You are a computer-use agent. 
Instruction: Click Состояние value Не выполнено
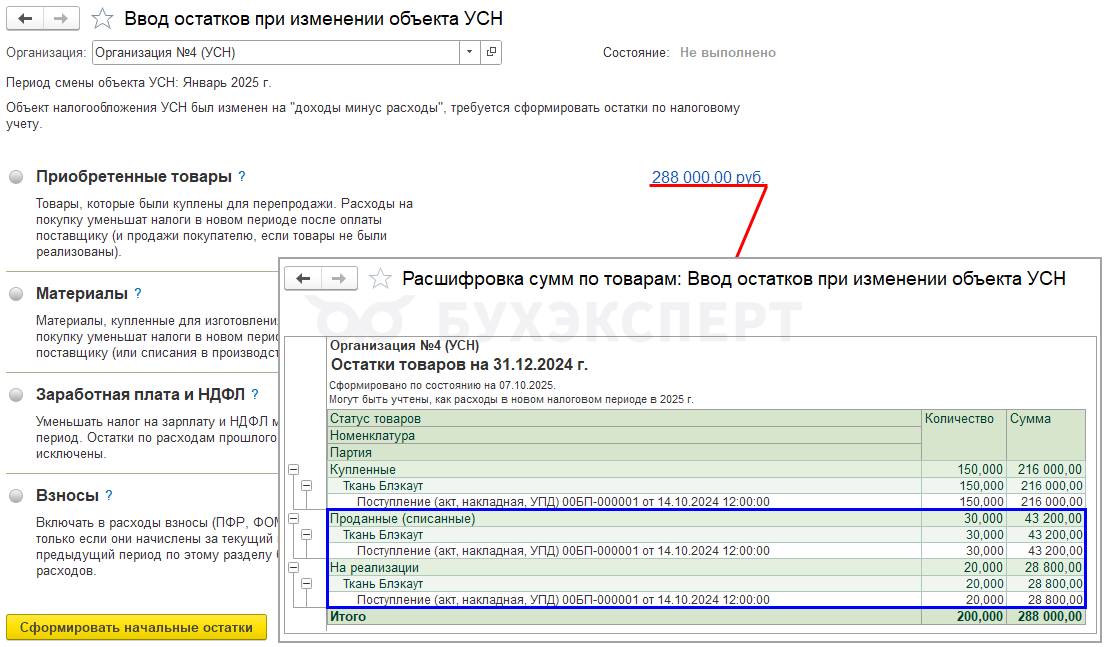(x=727, y=52)
